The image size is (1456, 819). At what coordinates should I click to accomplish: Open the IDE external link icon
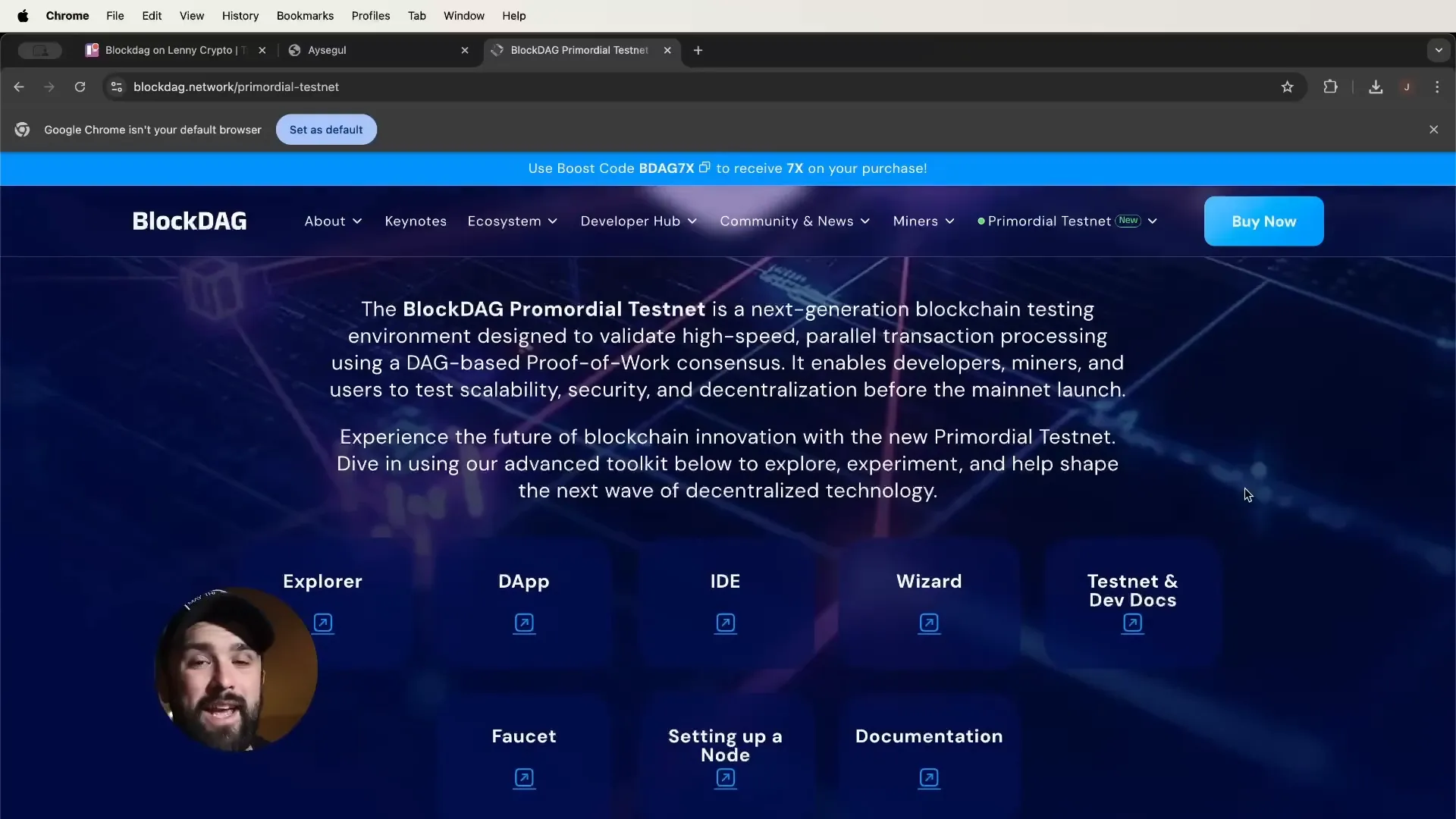pyautogui.click(x=726, y=623)
